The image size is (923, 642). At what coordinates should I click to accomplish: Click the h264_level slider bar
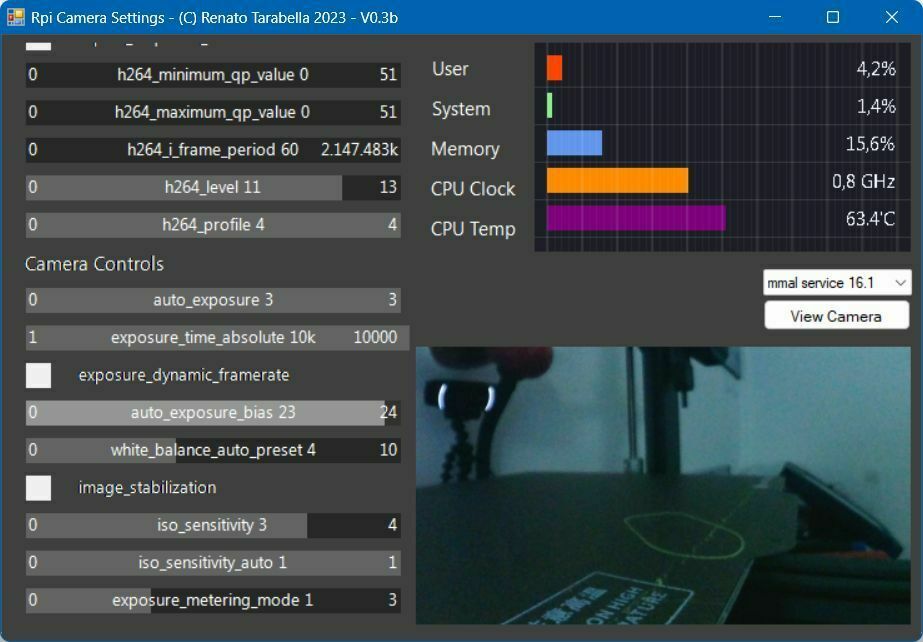click(212, 187)
